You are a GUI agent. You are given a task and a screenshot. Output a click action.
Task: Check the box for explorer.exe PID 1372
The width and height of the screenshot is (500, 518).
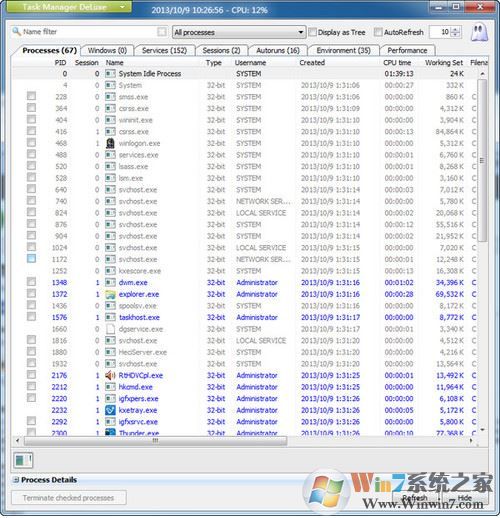pyautogui.click(x=31, y=293)
